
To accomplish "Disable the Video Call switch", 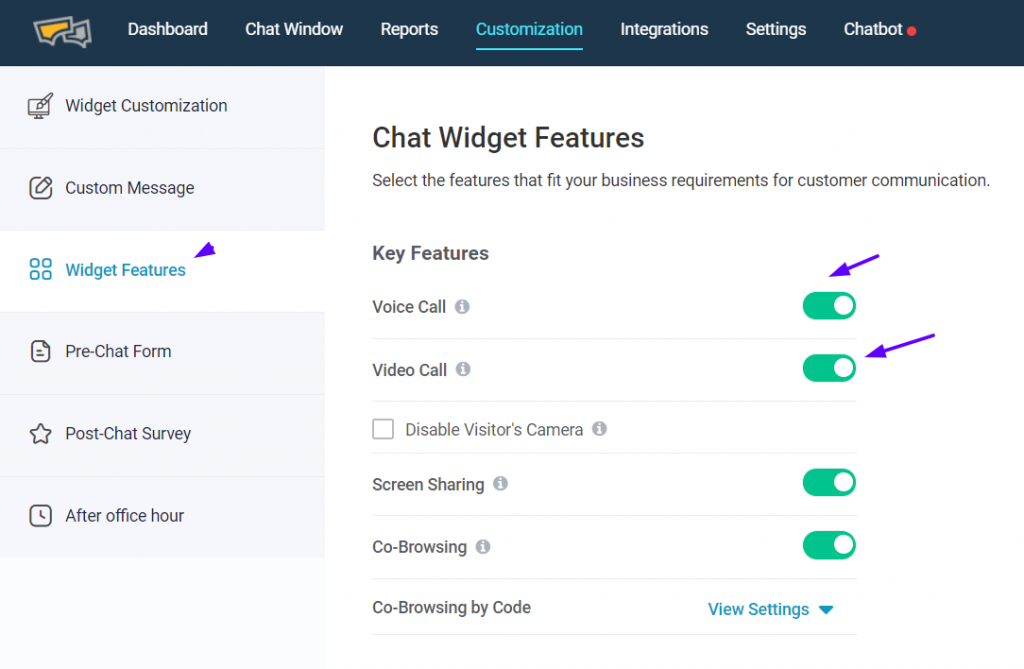I will [x=829, y=369].
